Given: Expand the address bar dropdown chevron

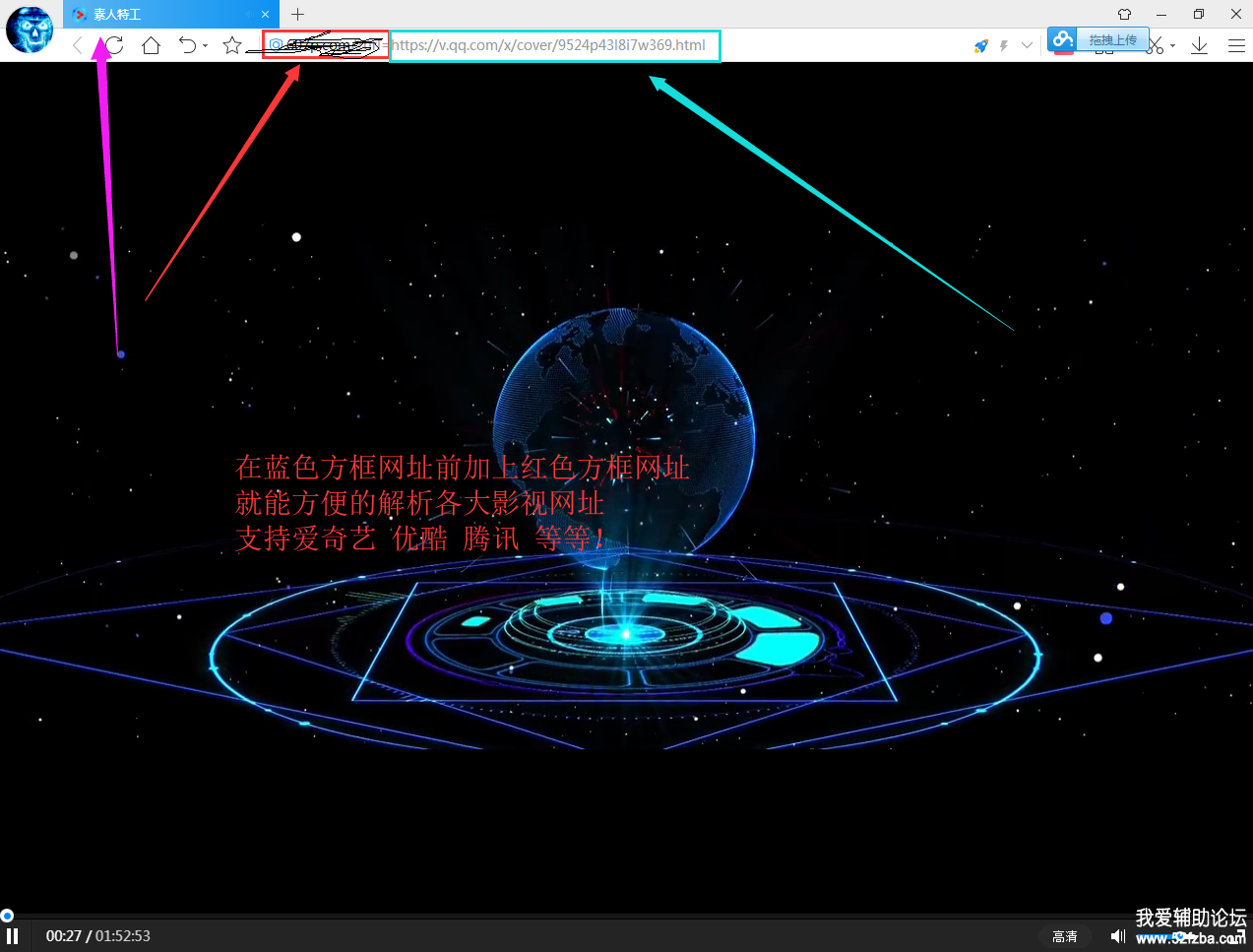Looking at the screenshot, I should (1027, 45).
